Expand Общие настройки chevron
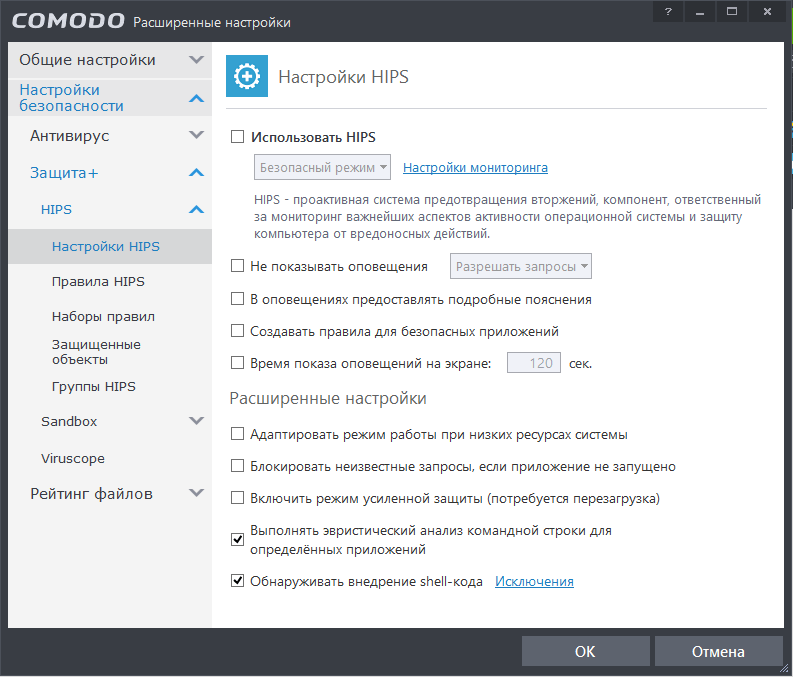Screen dimensions: 793x677 point(196,60)
